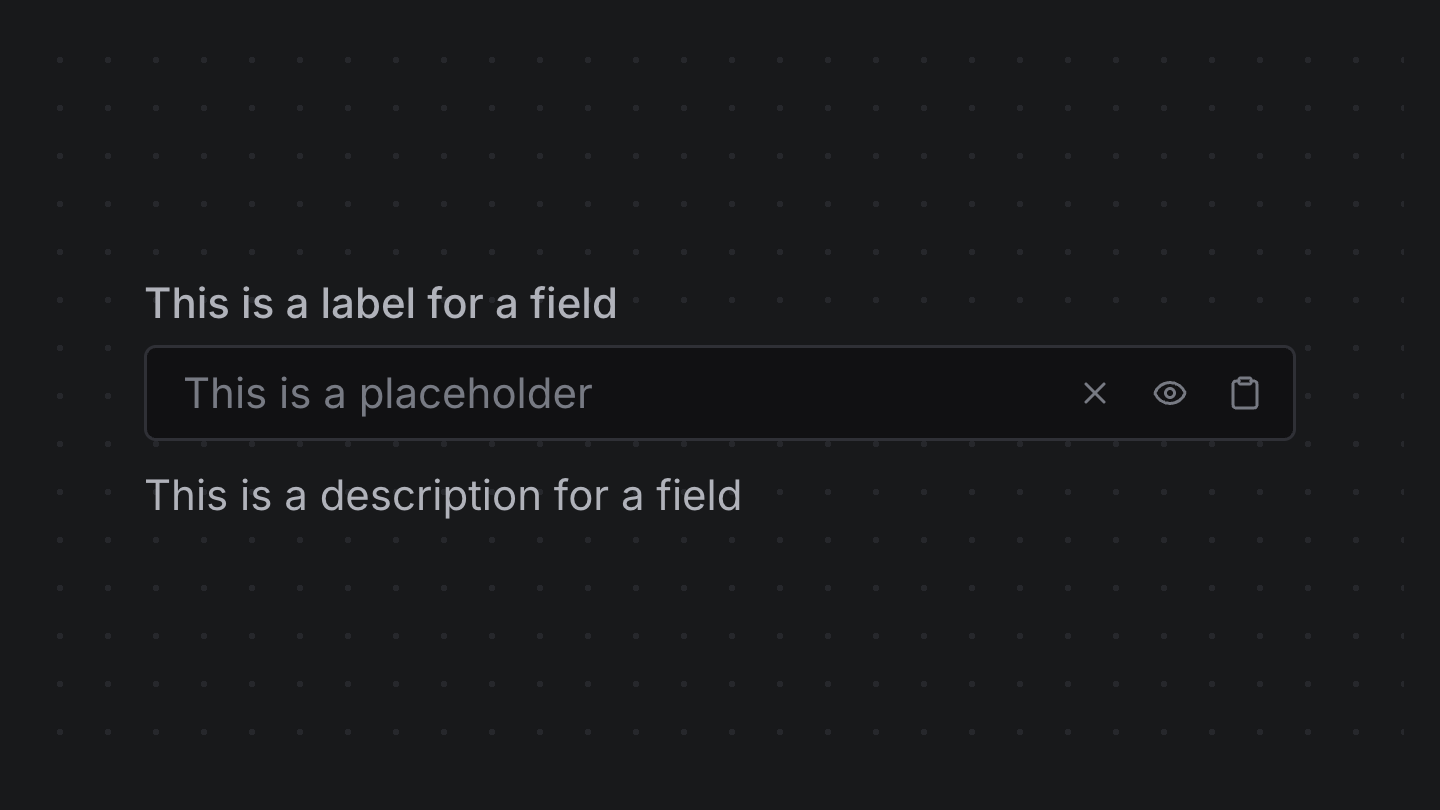This screenshot has width=1440, height=810.
Task: Click the clipboard icon to copy value
Action: point(1244,393)
